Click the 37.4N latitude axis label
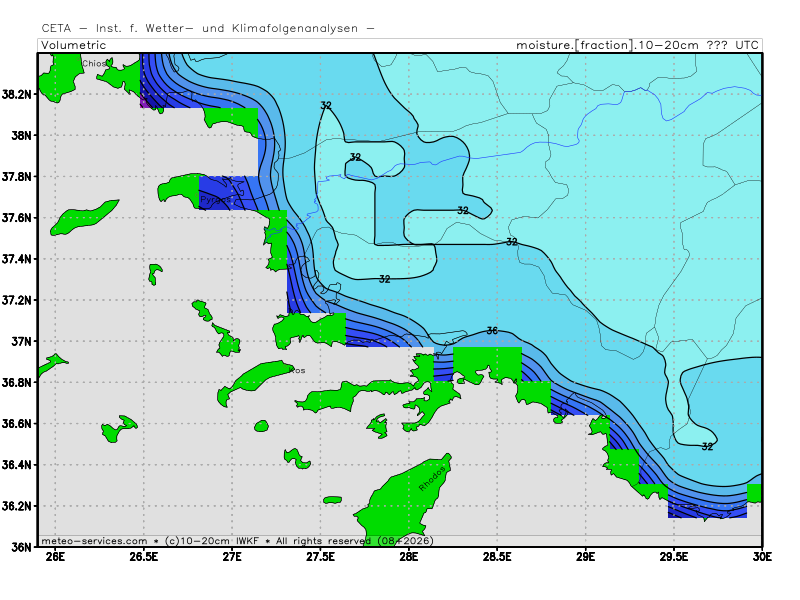Image resolution: width=800 pixels, height=600 pixels. (x=19, y=259)
